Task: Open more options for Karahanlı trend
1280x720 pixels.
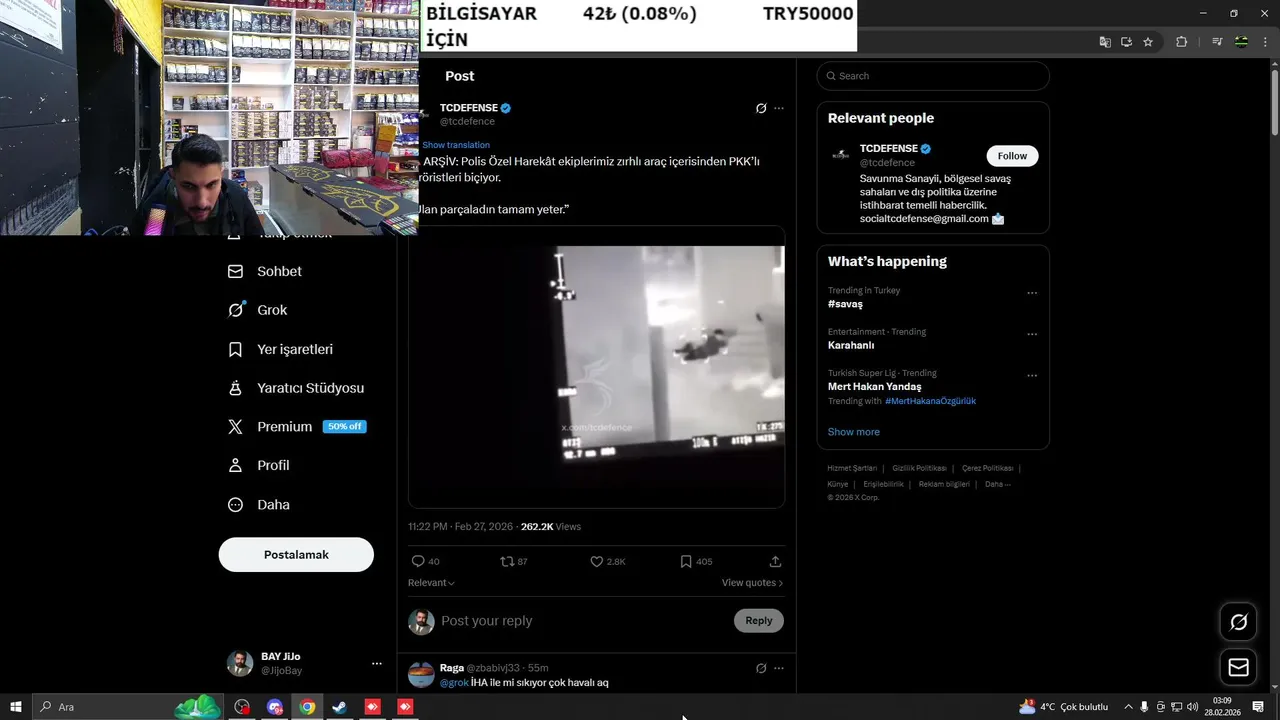Action: pos(1032,335)
